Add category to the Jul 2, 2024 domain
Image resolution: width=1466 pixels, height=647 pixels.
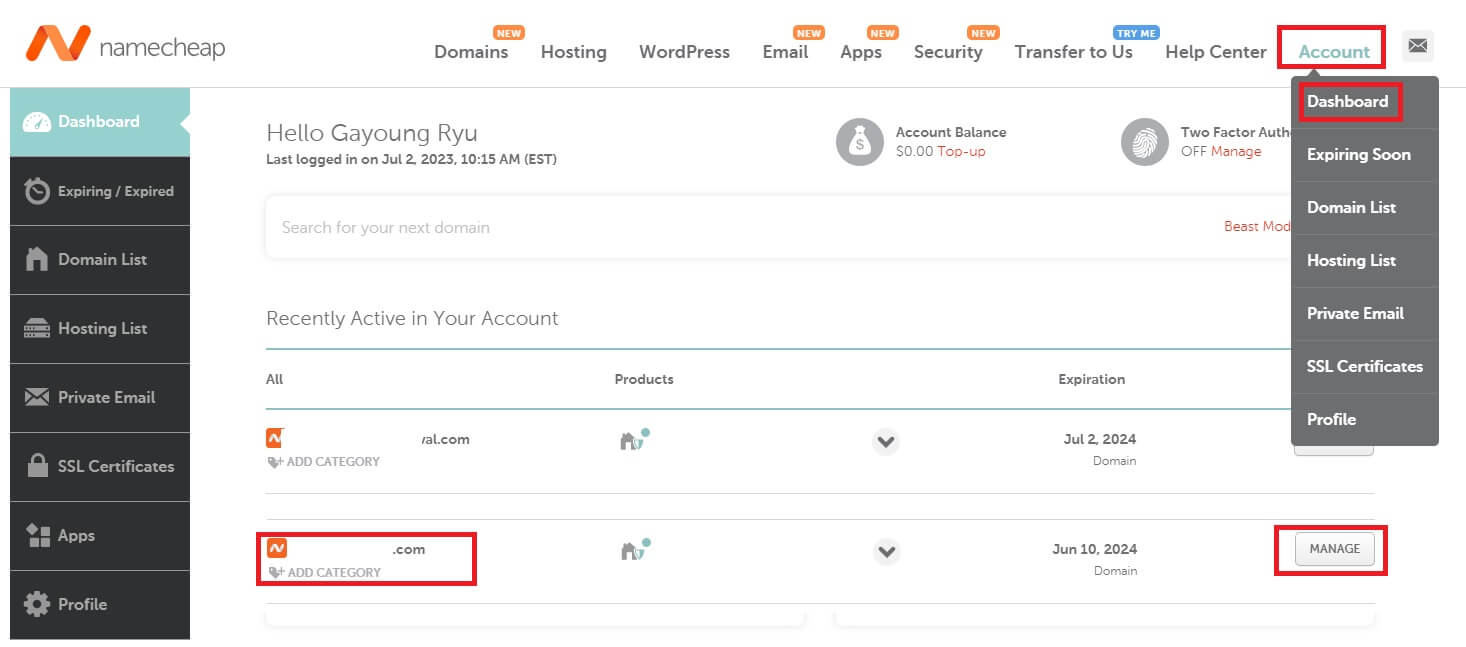click(323, 462)
